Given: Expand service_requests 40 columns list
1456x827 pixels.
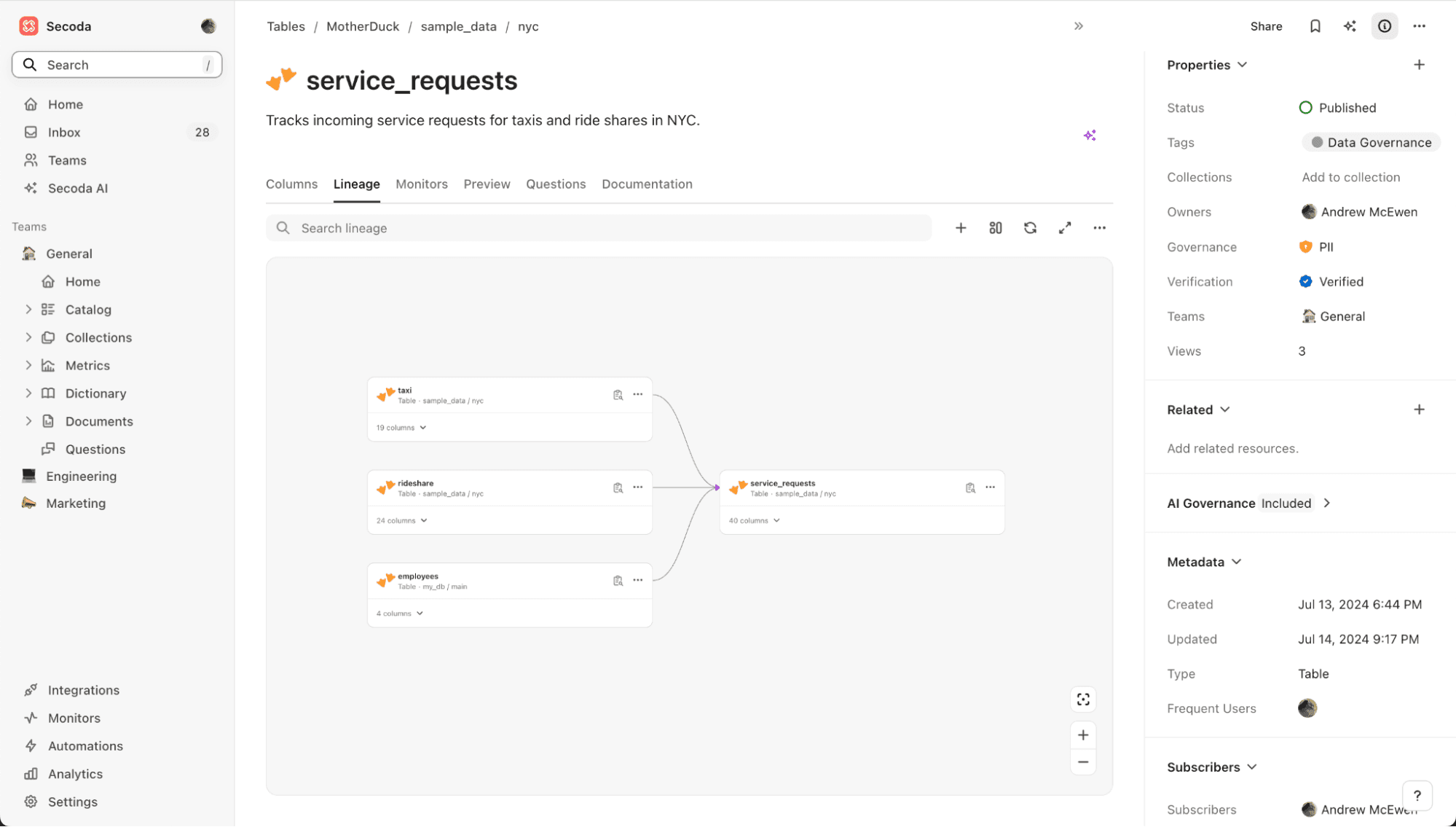Looking at the screenshot, I should (x=755, y=521).
